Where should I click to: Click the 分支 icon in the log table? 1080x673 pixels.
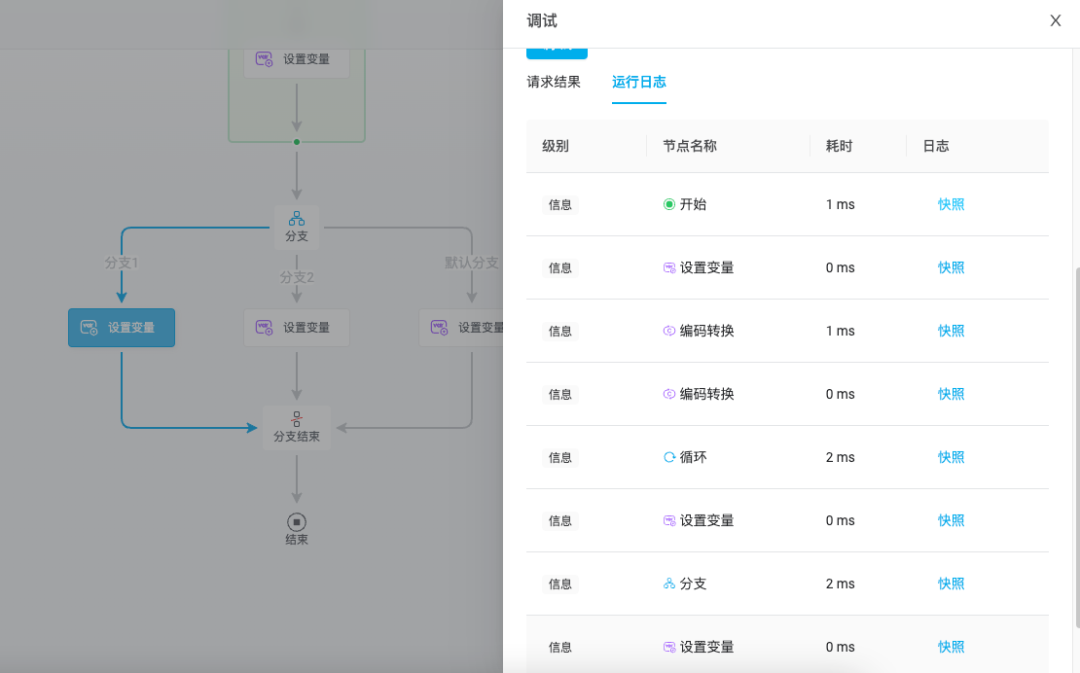click(x=669, y=584)
